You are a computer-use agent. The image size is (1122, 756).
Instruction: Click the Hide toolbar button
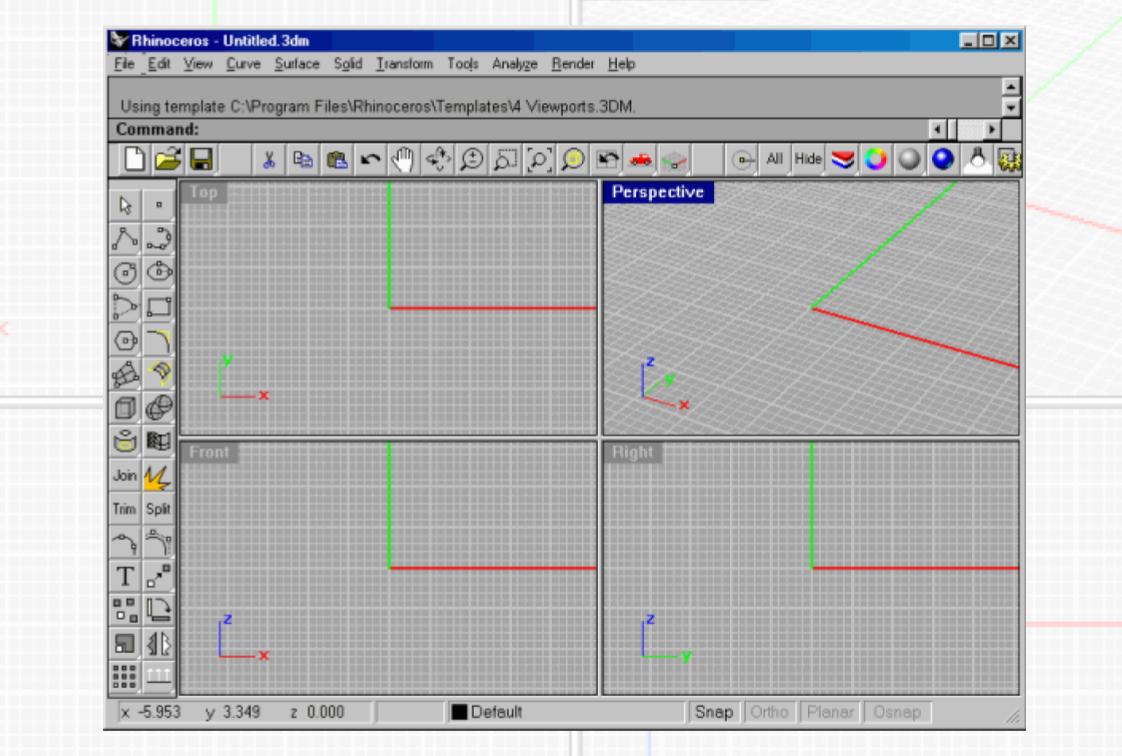coord(809,159)
